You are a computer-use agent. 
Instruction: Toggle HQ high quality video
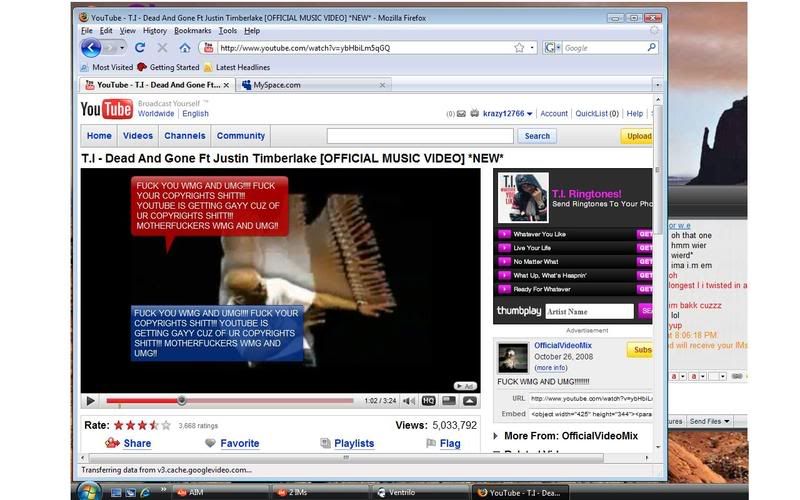click(429, 401)
